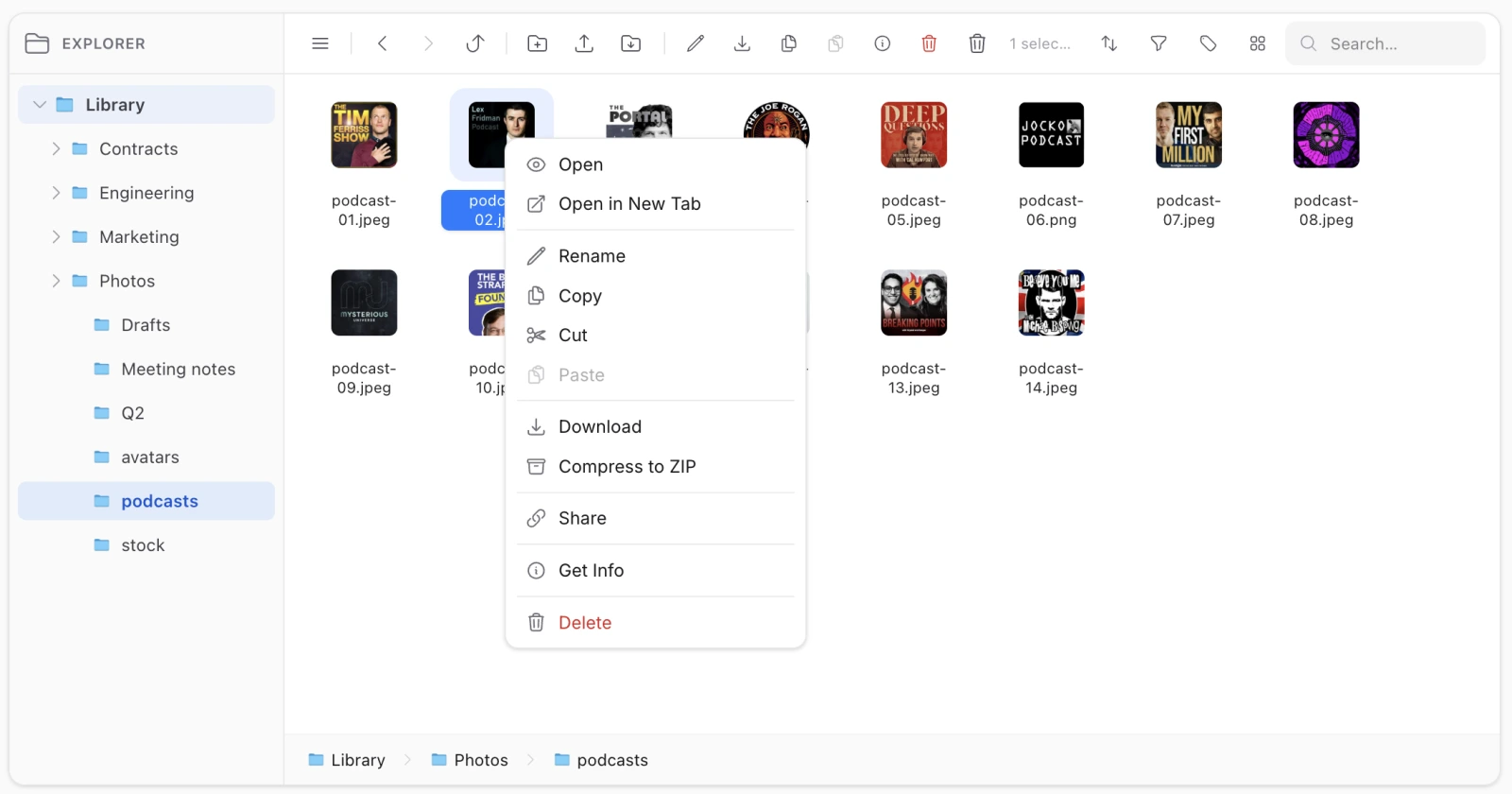The height and width of the screenshot is (794, 1512).
Task: Select the Drafts folder in sidebar
Action: [146, 325]
